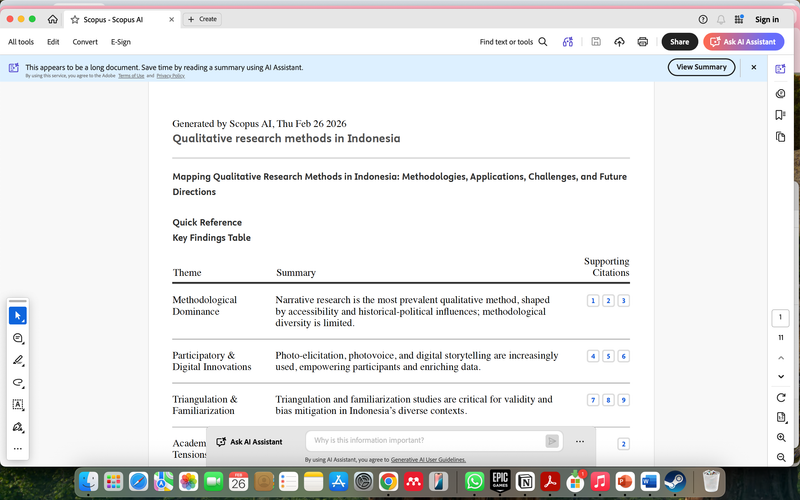Viewport: 800px width, 500px height.
Task: Click citation 5 in Participatory row
Action: 608,356
